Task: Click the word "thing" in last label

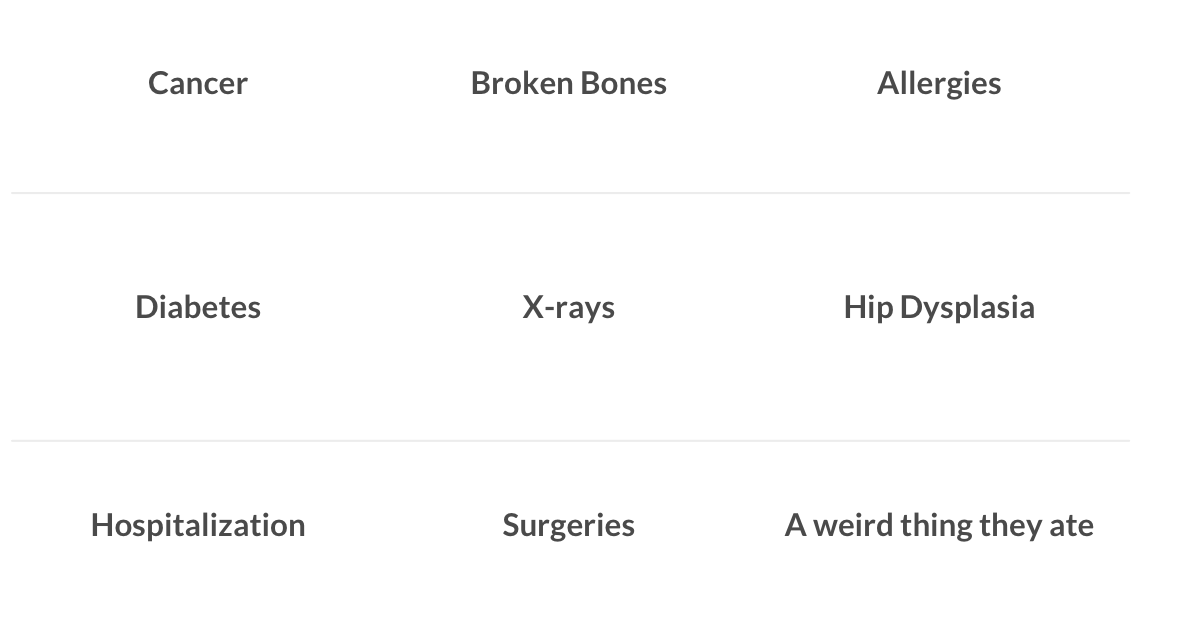Action: 937,526
